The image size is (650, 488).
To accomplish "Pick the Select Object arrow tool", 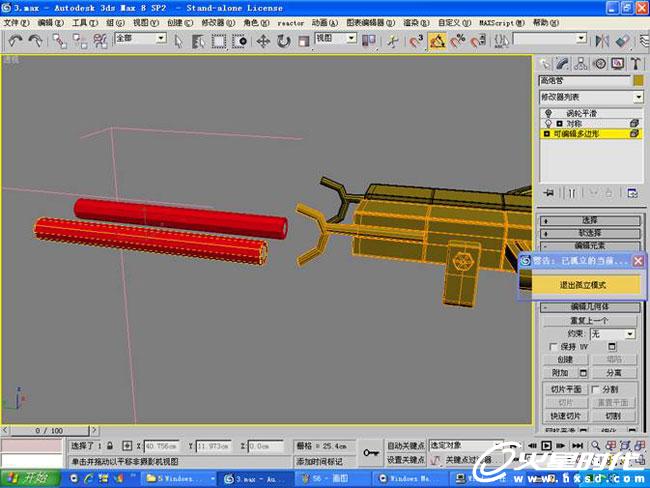I will coord(179,41).
